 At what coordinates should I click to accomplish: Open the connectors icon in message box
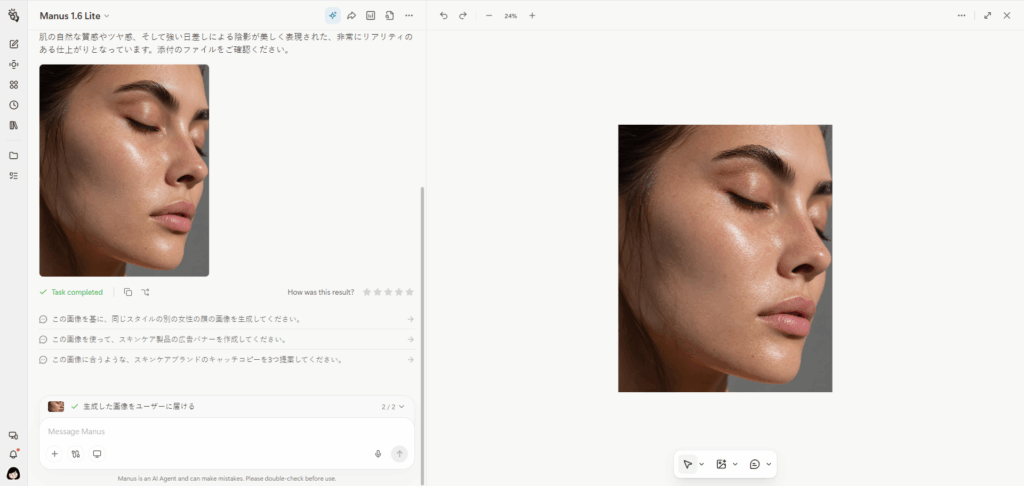[76, 454]
